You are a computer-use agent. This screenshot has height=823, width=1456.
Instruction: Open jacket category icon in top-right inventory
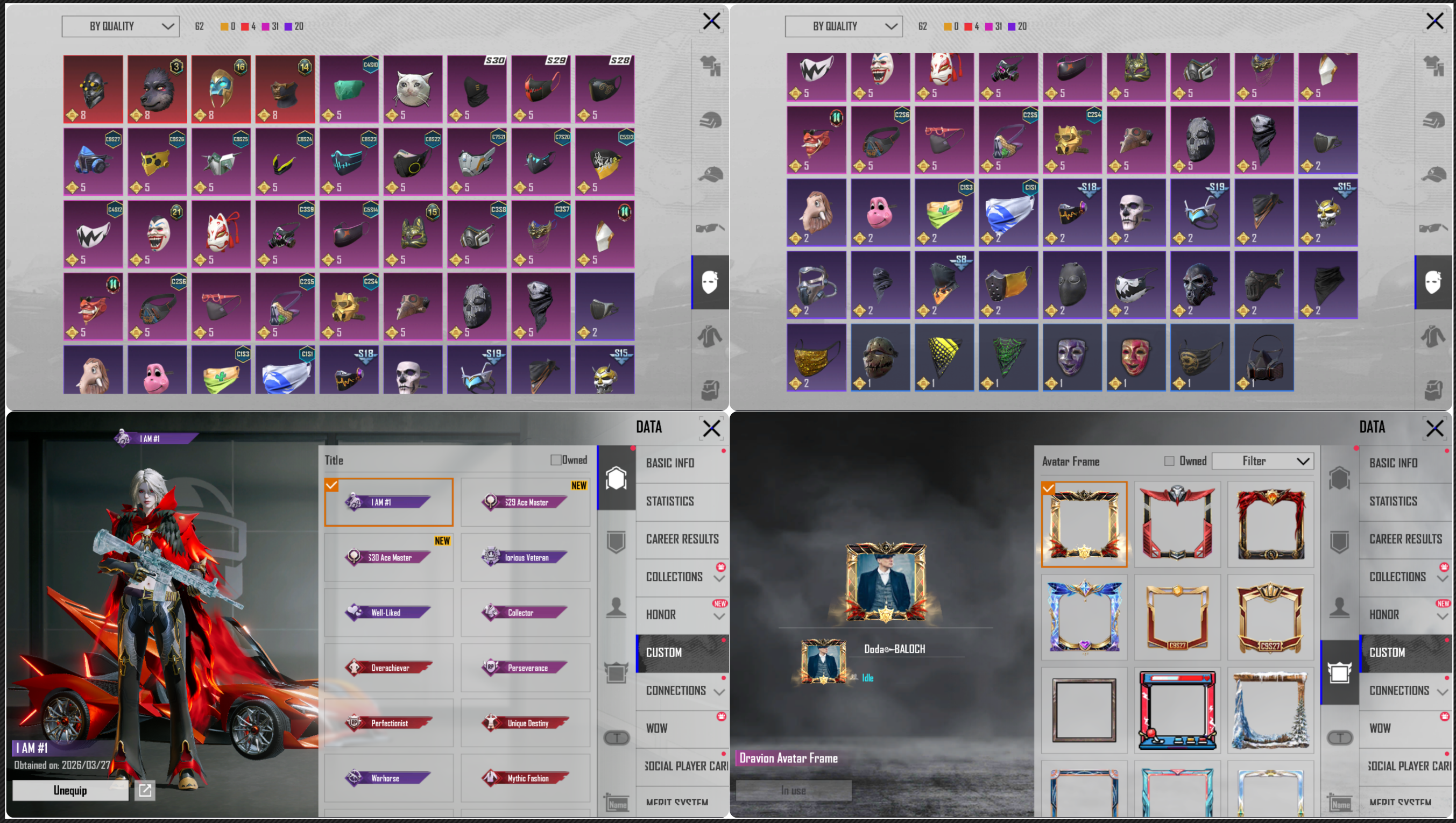tap(1433, 336)
